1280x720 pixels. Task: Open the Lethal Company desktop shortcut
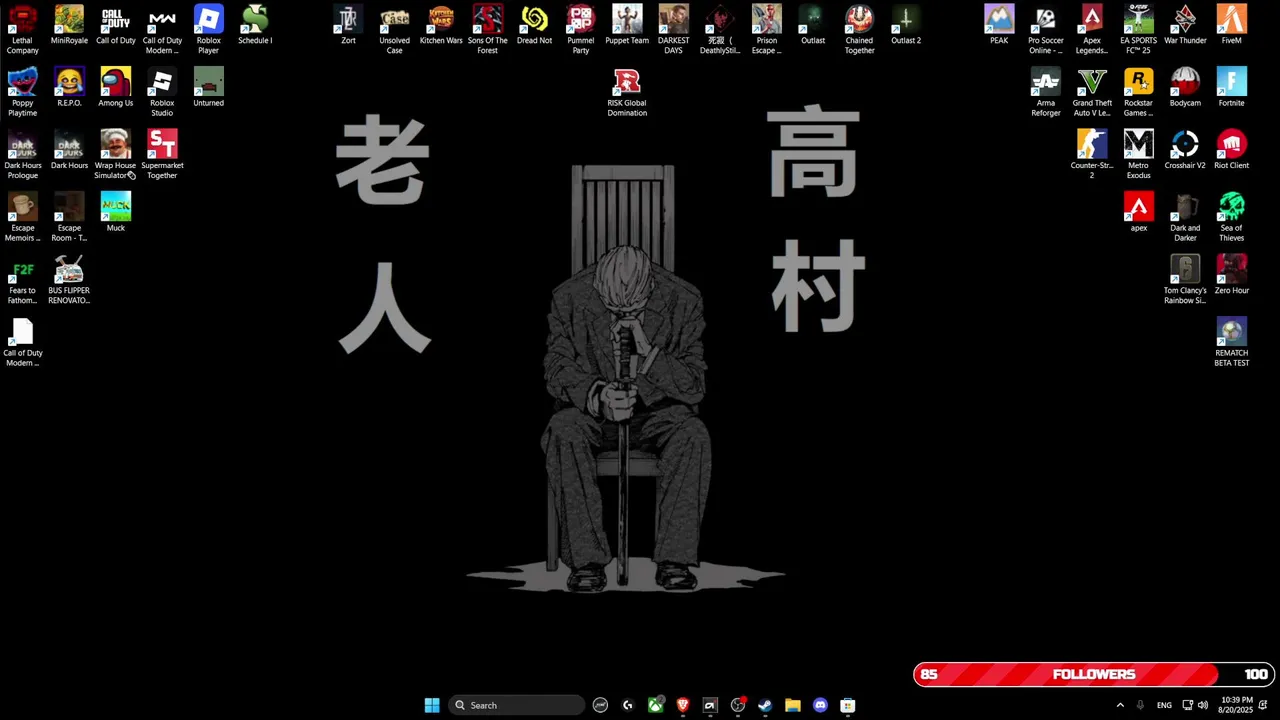22,29
